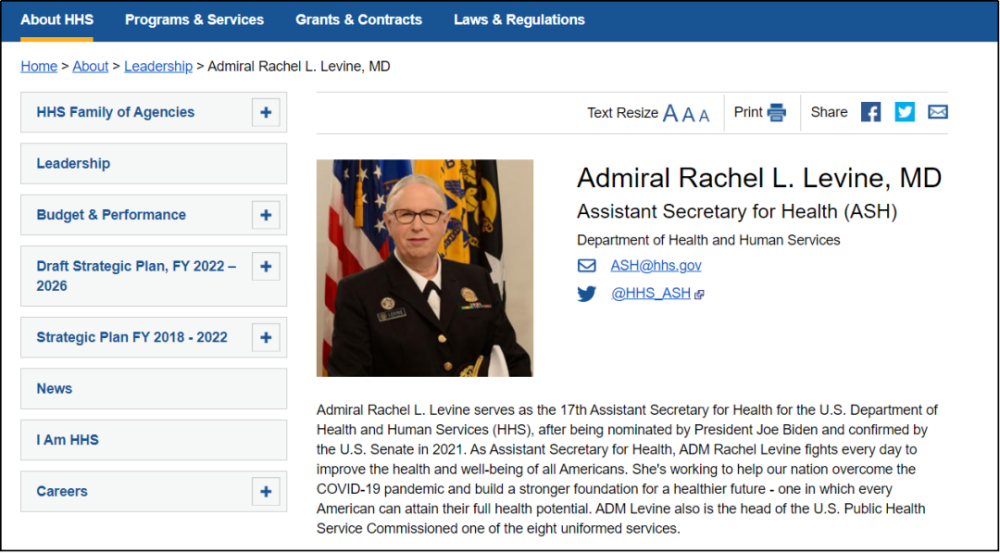Click Text Resize label

[622, 113]
